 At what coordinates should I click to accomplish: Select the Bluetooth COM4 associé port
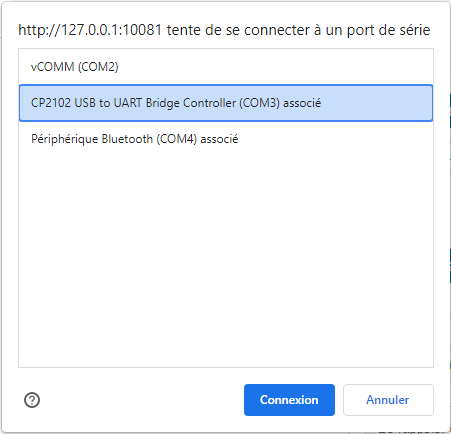(226, 139)
